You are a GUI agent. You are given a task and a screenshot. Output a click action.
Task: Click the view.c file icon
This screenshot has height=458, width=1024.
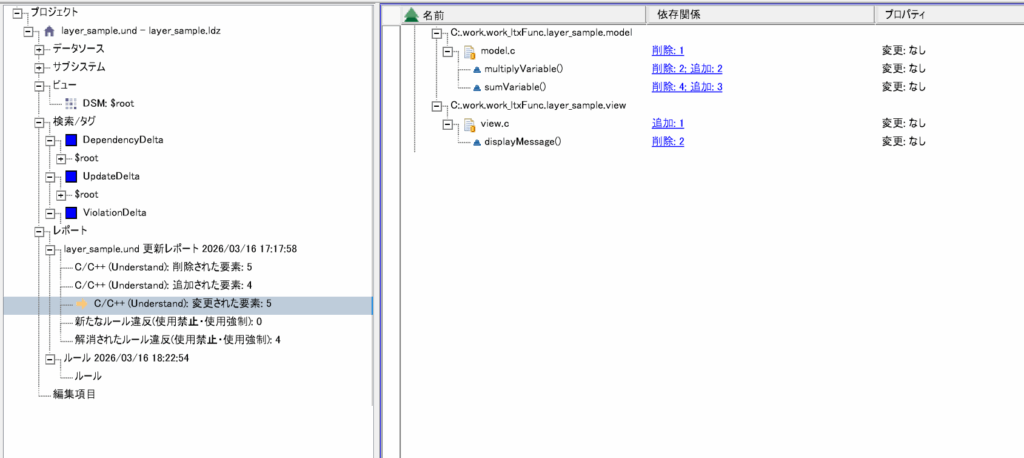pyautogui.click(x=467, y=123)
